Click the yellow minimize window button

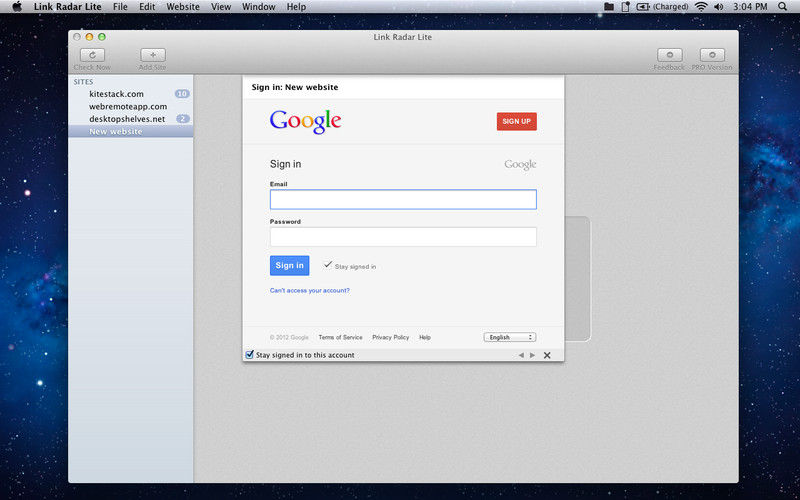(89, 37)
